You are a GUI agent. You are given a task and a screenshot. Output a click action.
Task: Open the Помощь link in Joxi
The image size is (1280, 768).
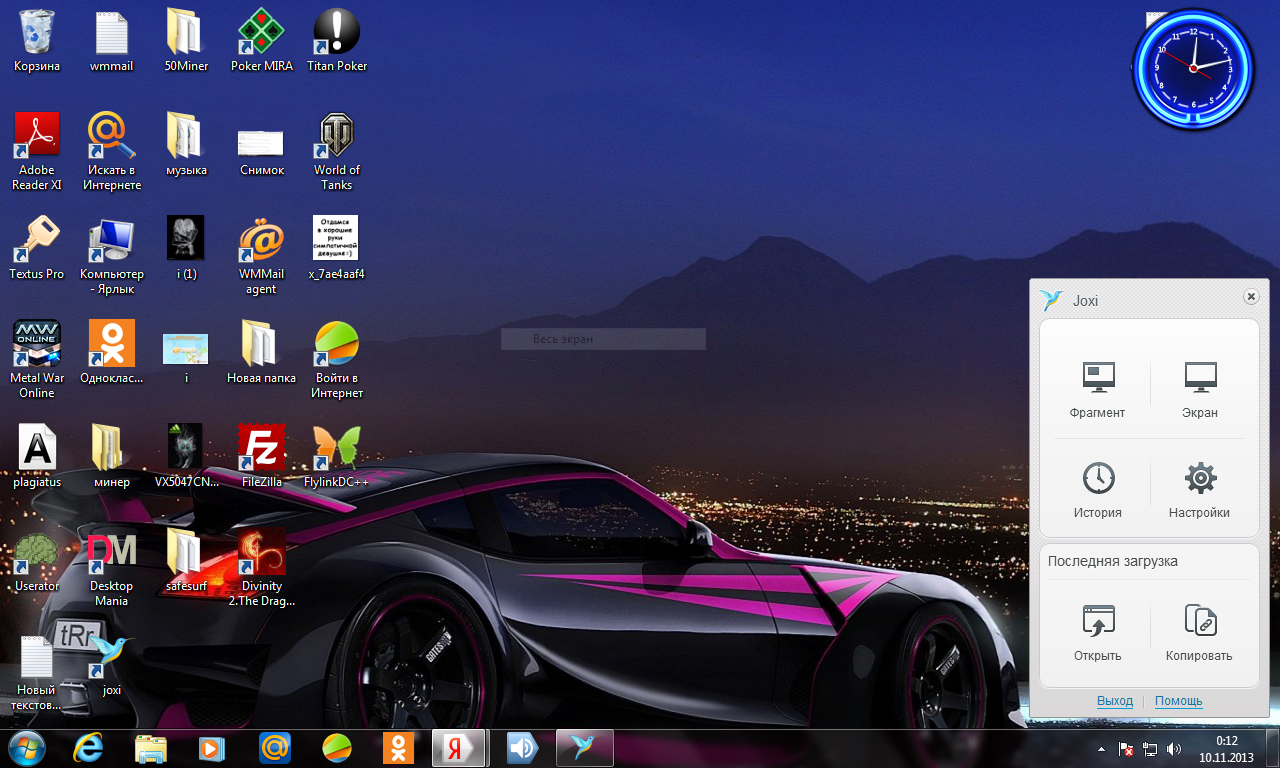pyautogui.click(x=1179, y=701)
